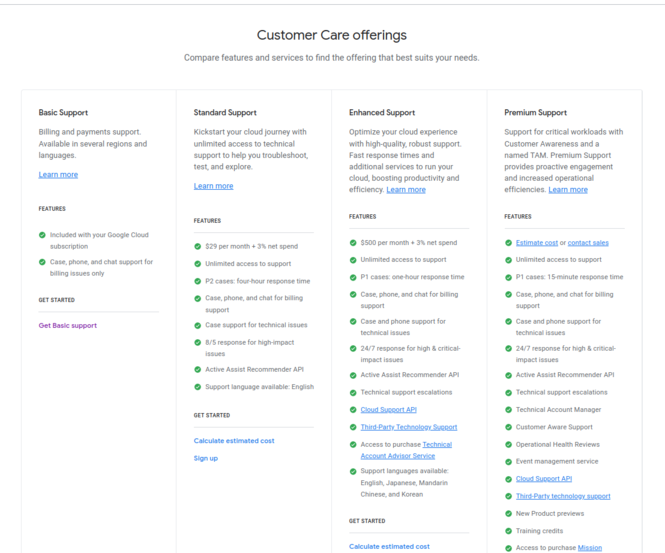Click green check icon beside Unlimited access under Standard
The image size is (665, 553).
tap(198, 264)
